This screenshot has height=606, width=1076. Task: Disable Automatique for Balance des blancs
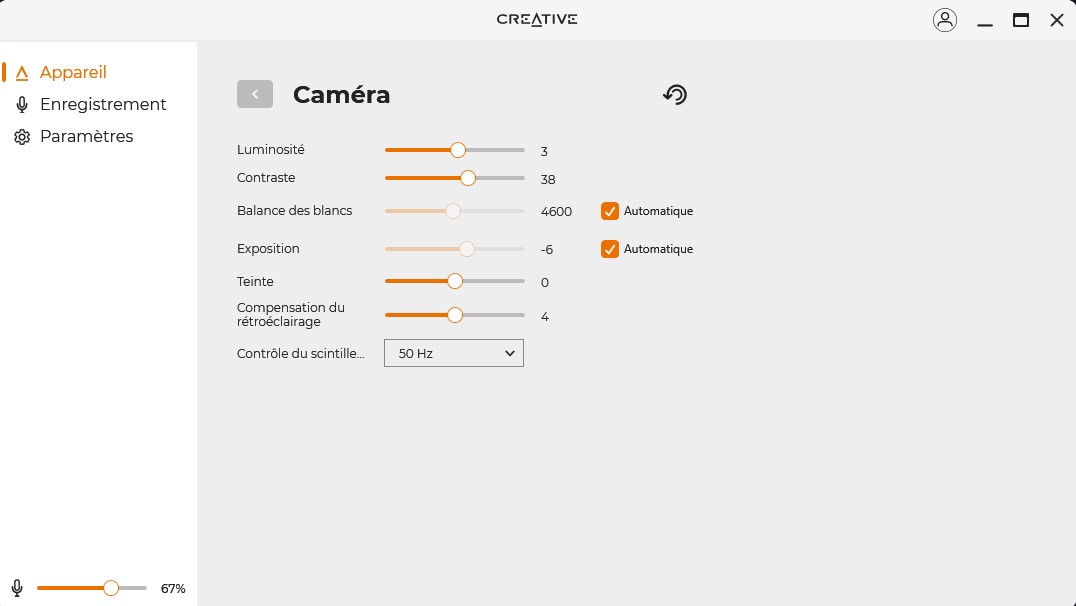pos(610,211)
